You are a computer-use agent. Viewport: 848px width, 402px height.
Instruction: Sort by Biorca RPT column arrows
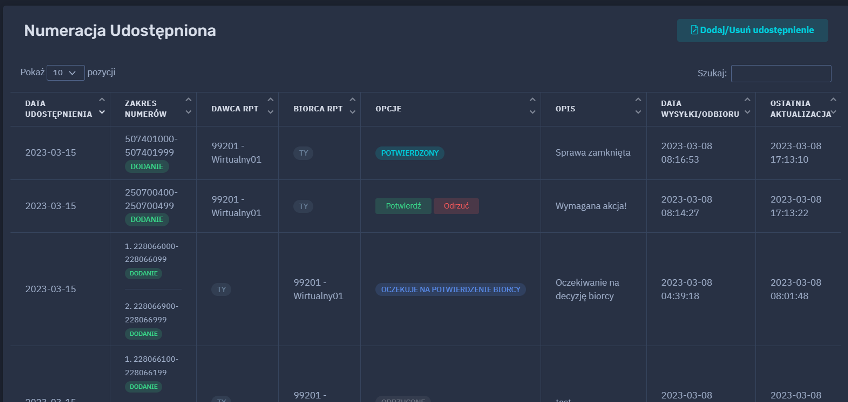coord(351,108)
